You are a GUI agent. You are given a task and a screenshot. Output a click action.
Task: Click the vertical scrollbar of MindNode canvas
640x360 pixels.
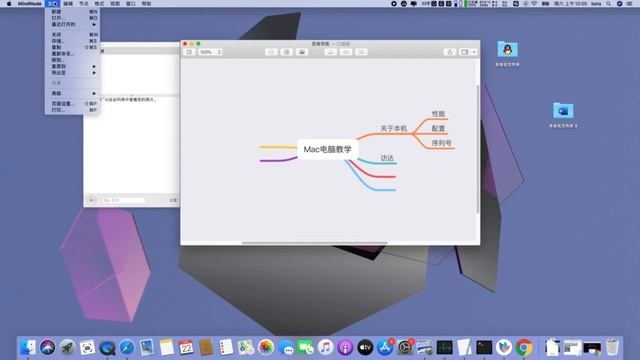coord(478,149)
